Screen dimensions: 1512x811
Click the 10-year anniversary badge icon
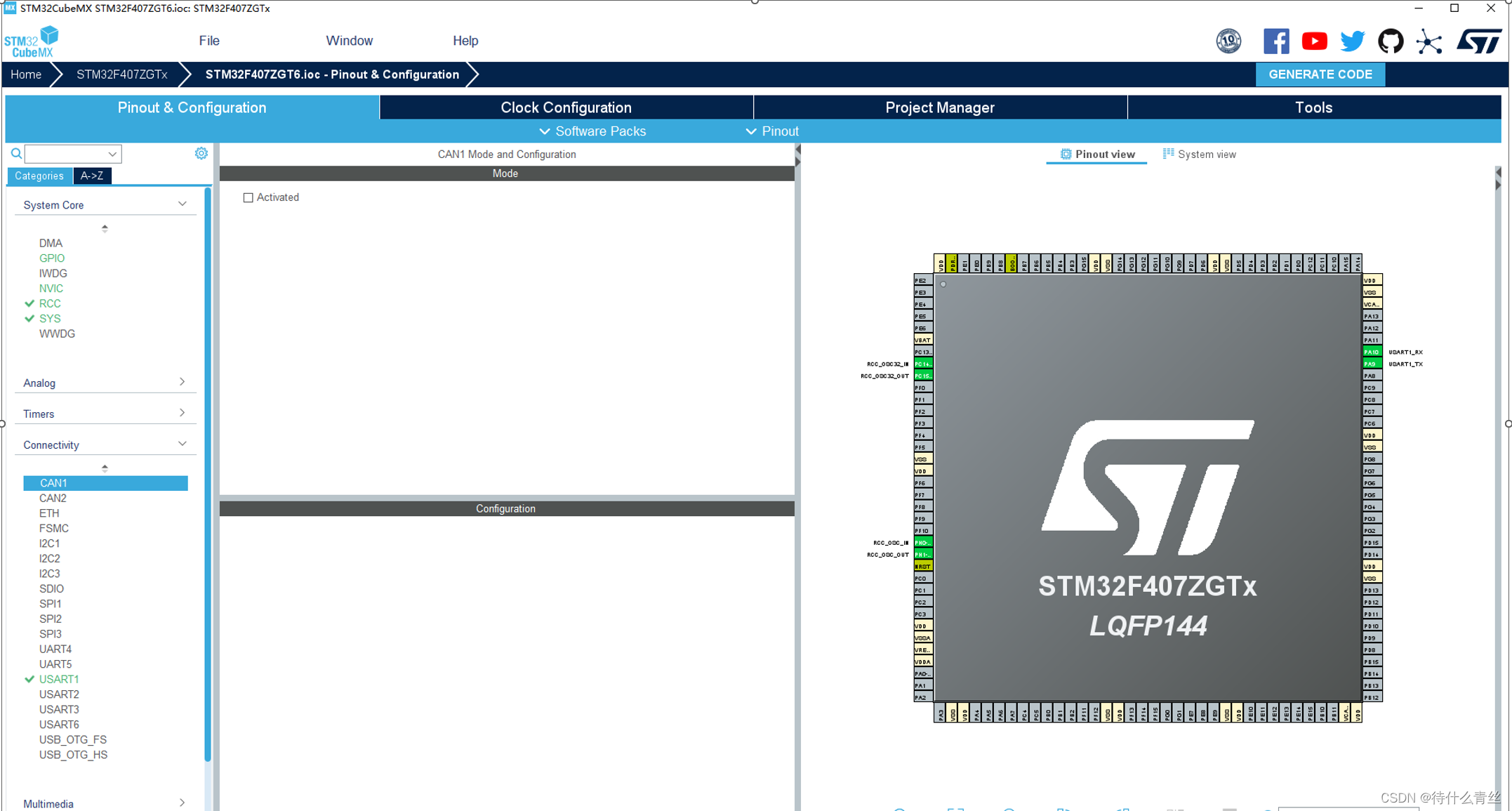coord(1228,41)
